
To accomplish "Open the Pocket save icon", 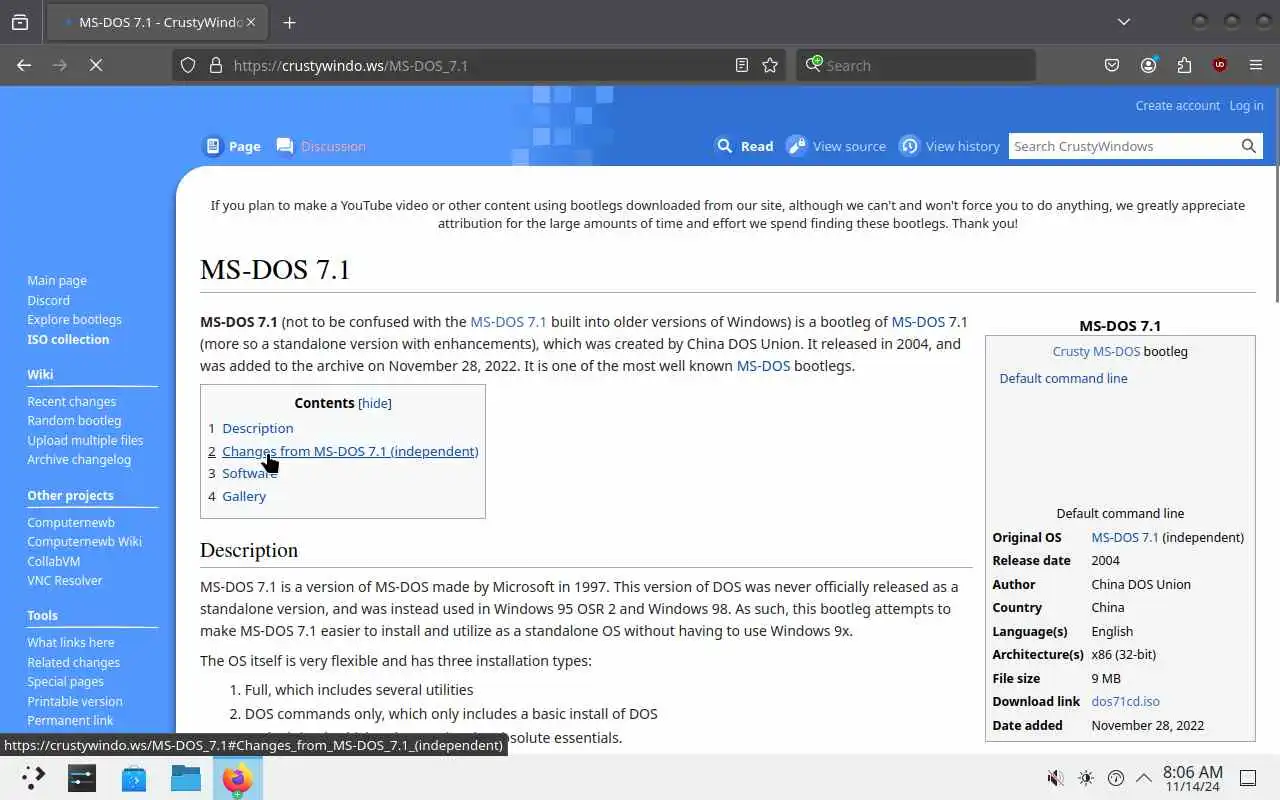I will point(1112,65).
